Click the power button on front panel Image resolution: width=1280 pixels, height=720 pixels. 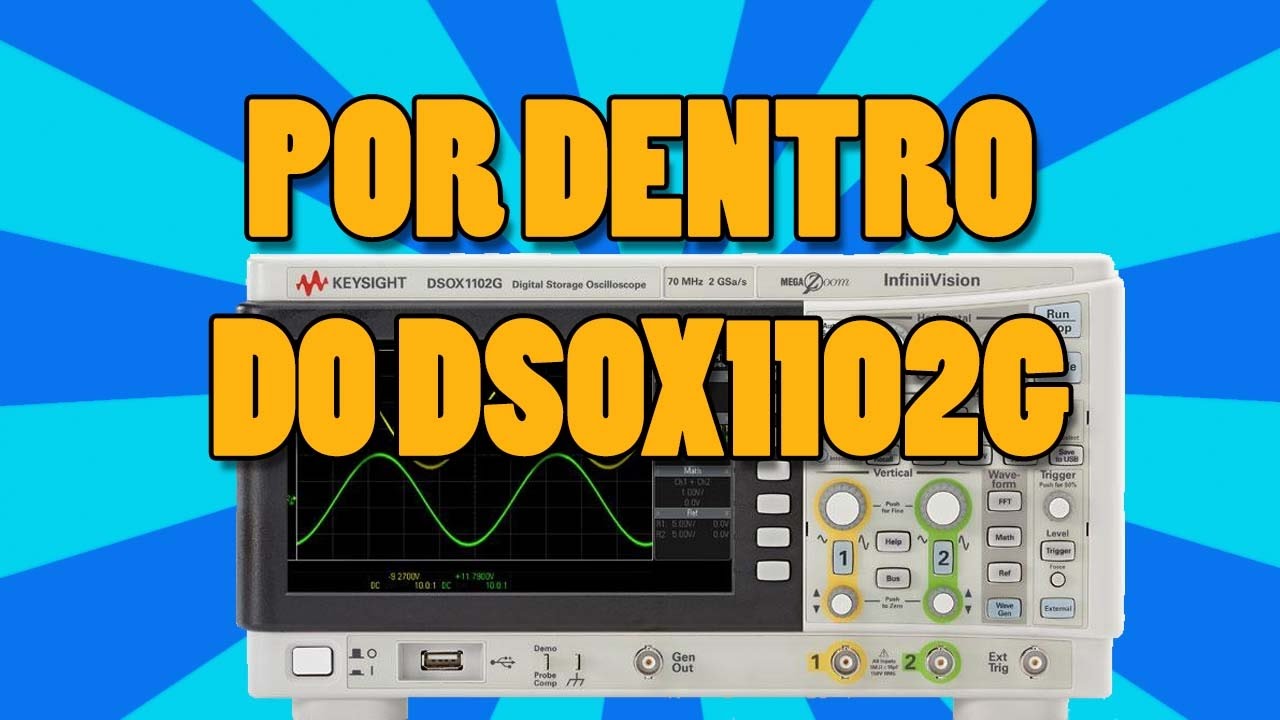(312, 660)
